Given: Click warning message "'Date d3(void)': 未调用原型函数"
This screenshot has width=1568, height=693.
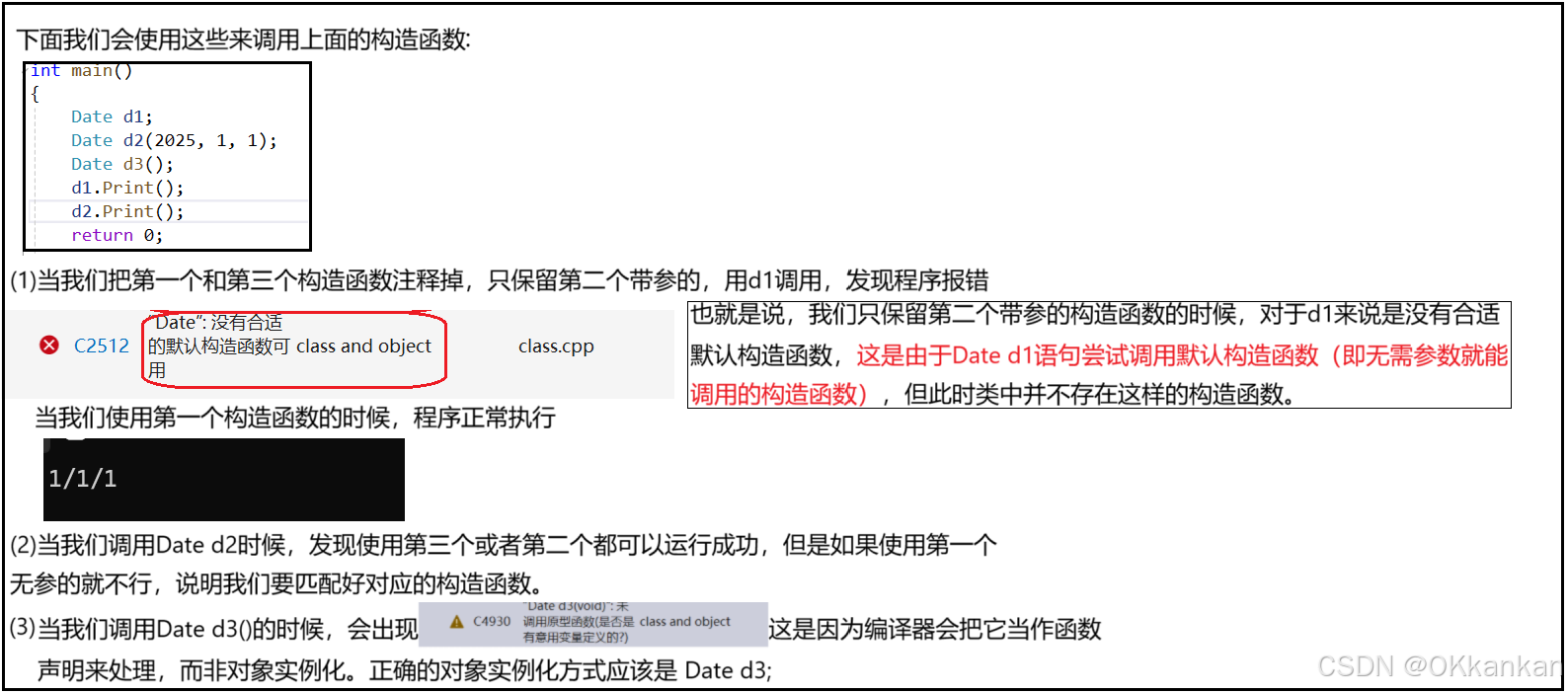Looking at the screenshot, I should (580, 622).
